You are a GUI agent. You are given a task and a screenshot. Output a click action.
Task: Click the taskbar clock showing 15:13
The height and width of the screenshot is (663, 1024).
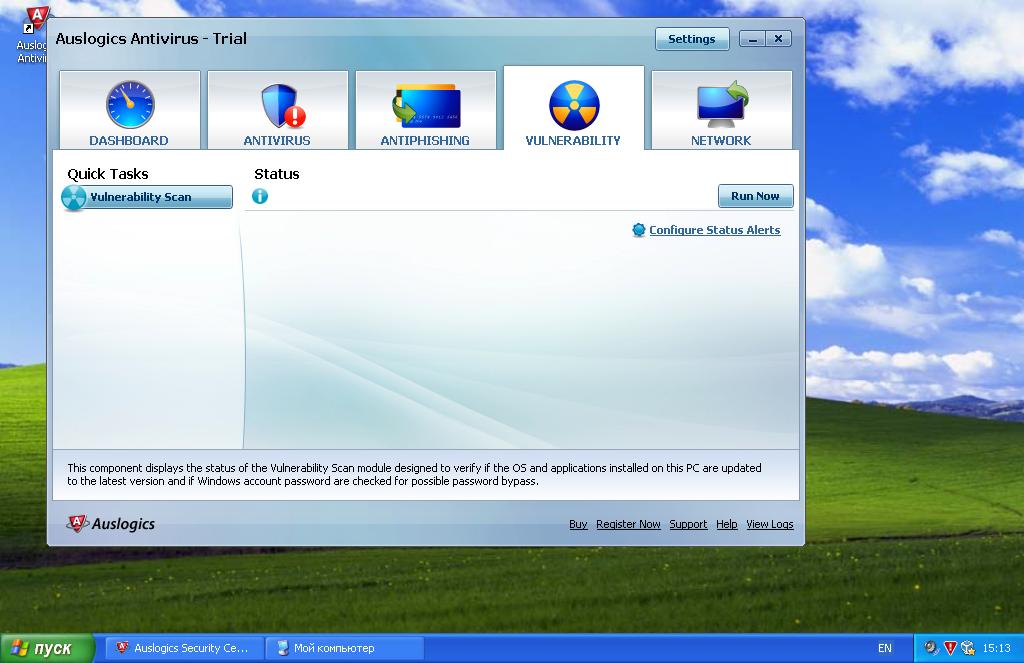(x=997, y=648)
